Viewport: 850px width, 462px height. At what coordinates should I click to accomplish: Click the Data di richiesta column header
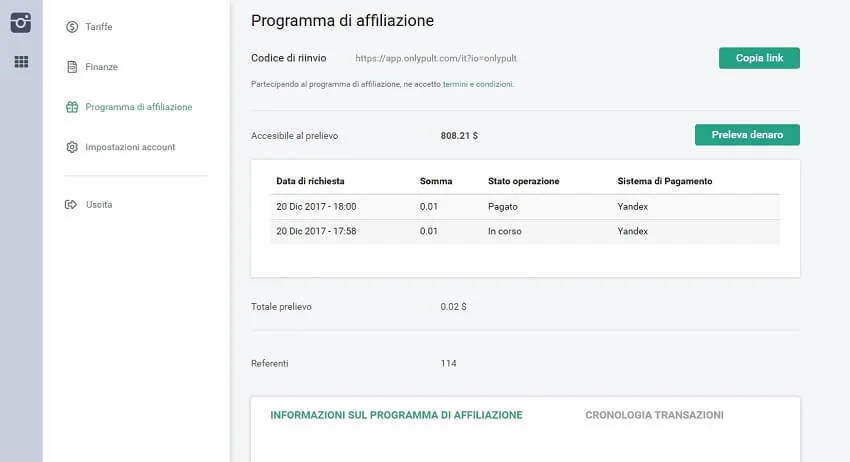click(310, 181)
